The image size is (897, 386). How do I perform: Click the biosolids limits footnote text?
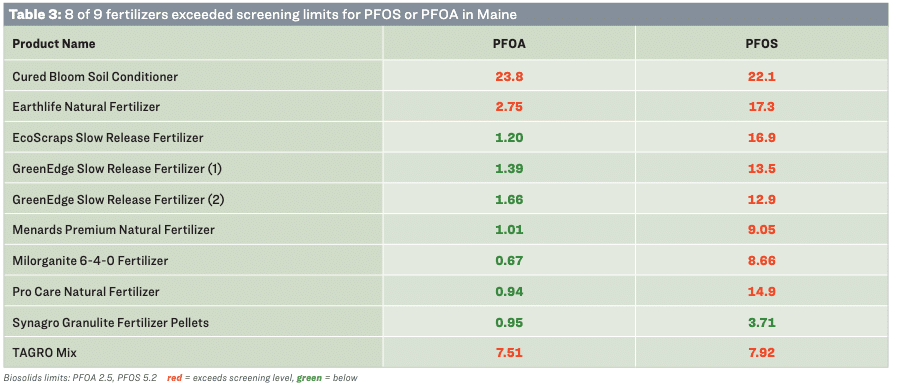click(80, 378)
